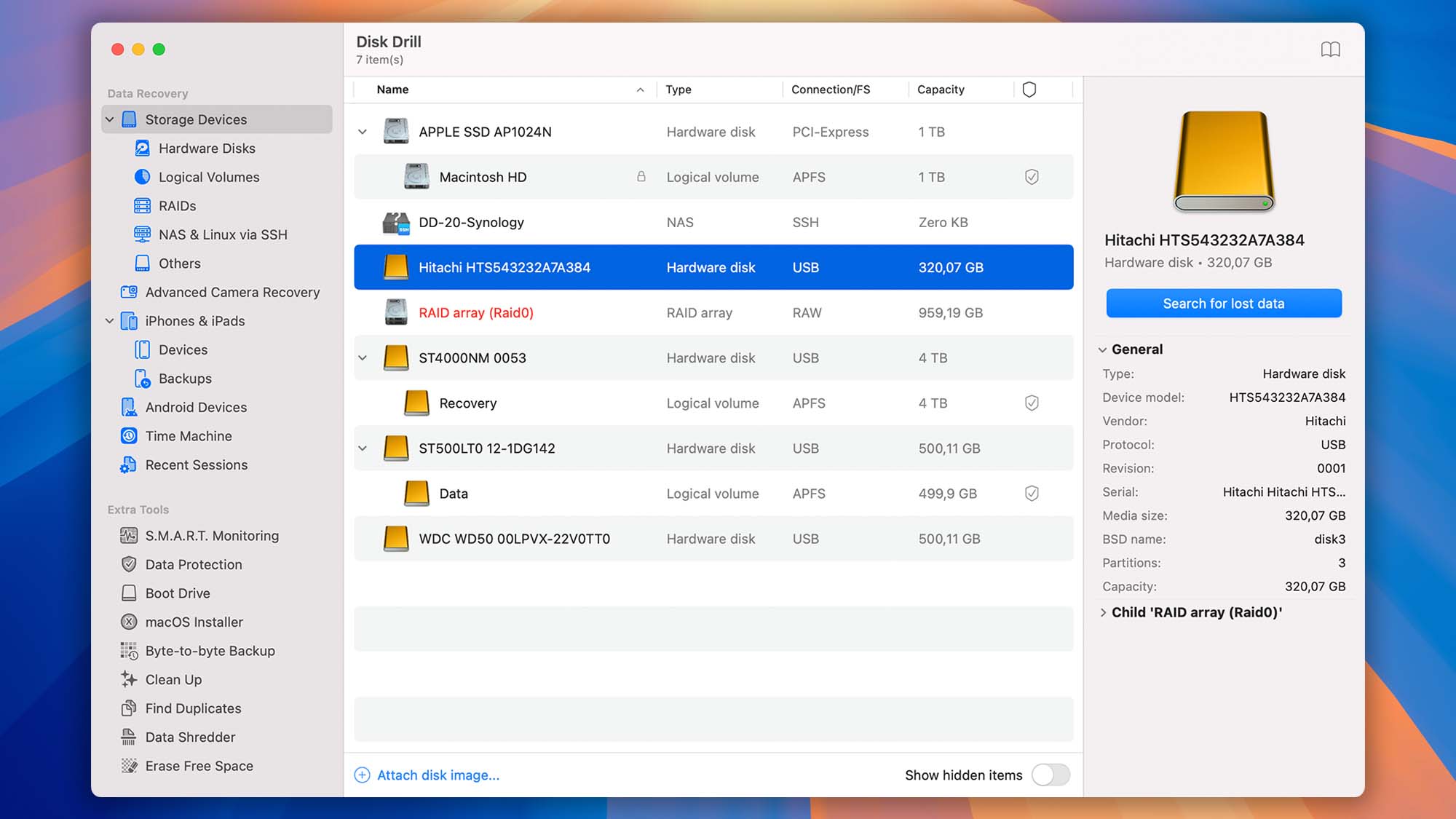This screenshot has width=1456, height=819.
Task: Click the Advanced Camera Recovery icon
Action: 129,292
